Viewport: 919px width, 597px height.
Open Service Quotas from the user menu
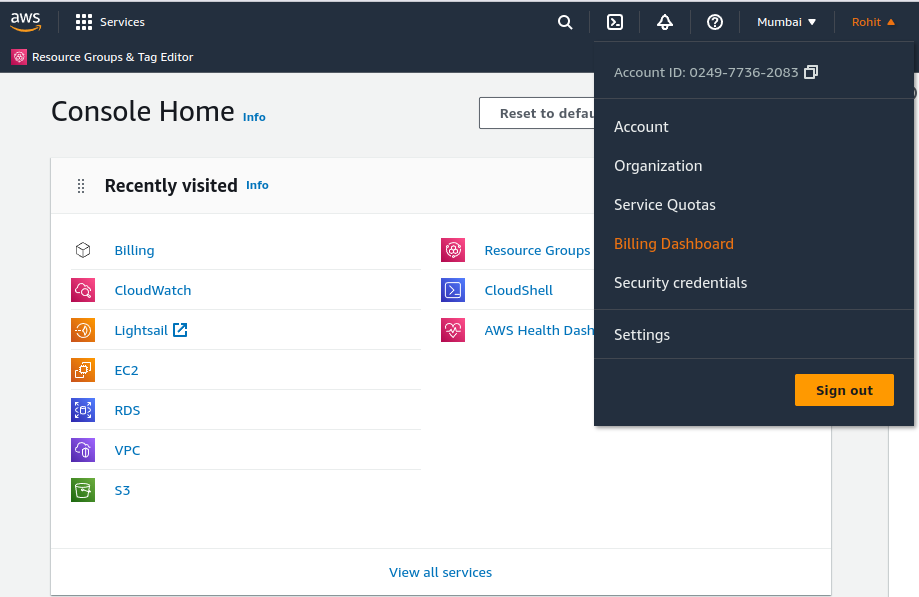pos(665,204)
